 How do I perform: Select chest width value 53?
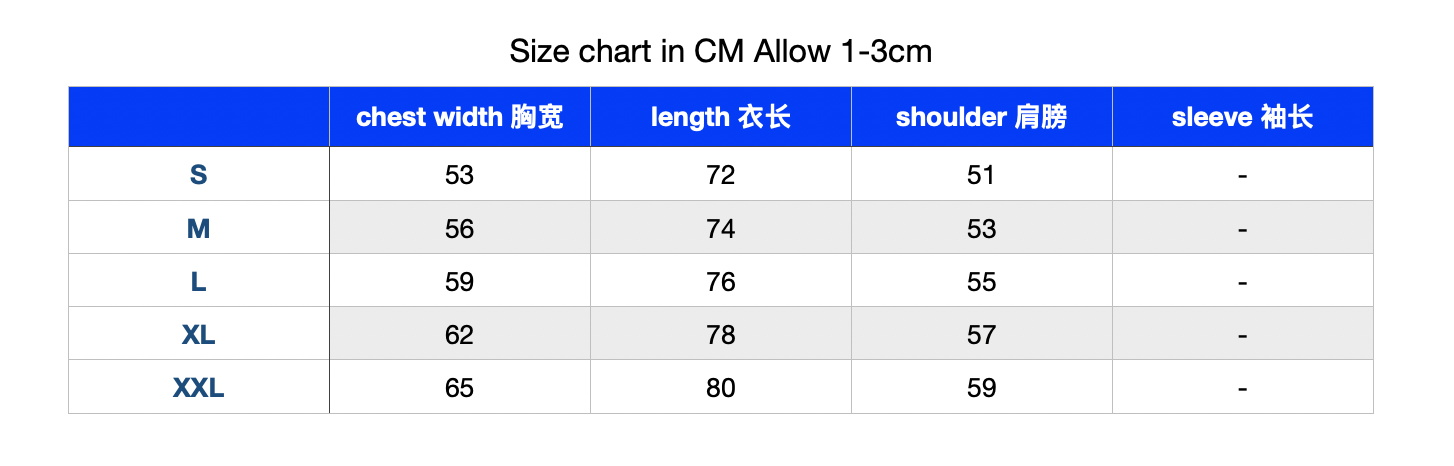[460, 175]
